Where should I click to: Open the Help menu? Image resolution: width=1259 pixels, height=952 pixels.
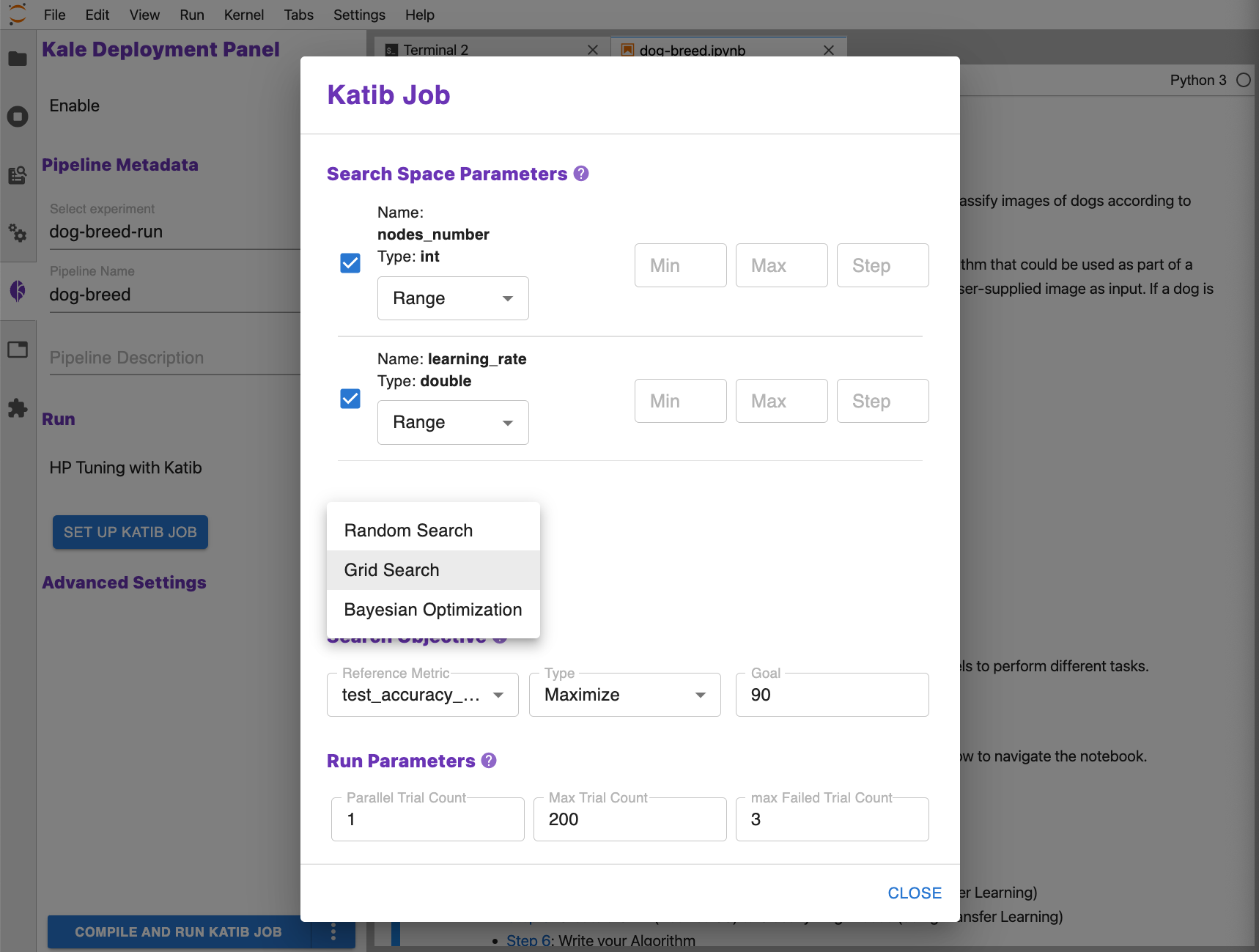click(420, 15)
